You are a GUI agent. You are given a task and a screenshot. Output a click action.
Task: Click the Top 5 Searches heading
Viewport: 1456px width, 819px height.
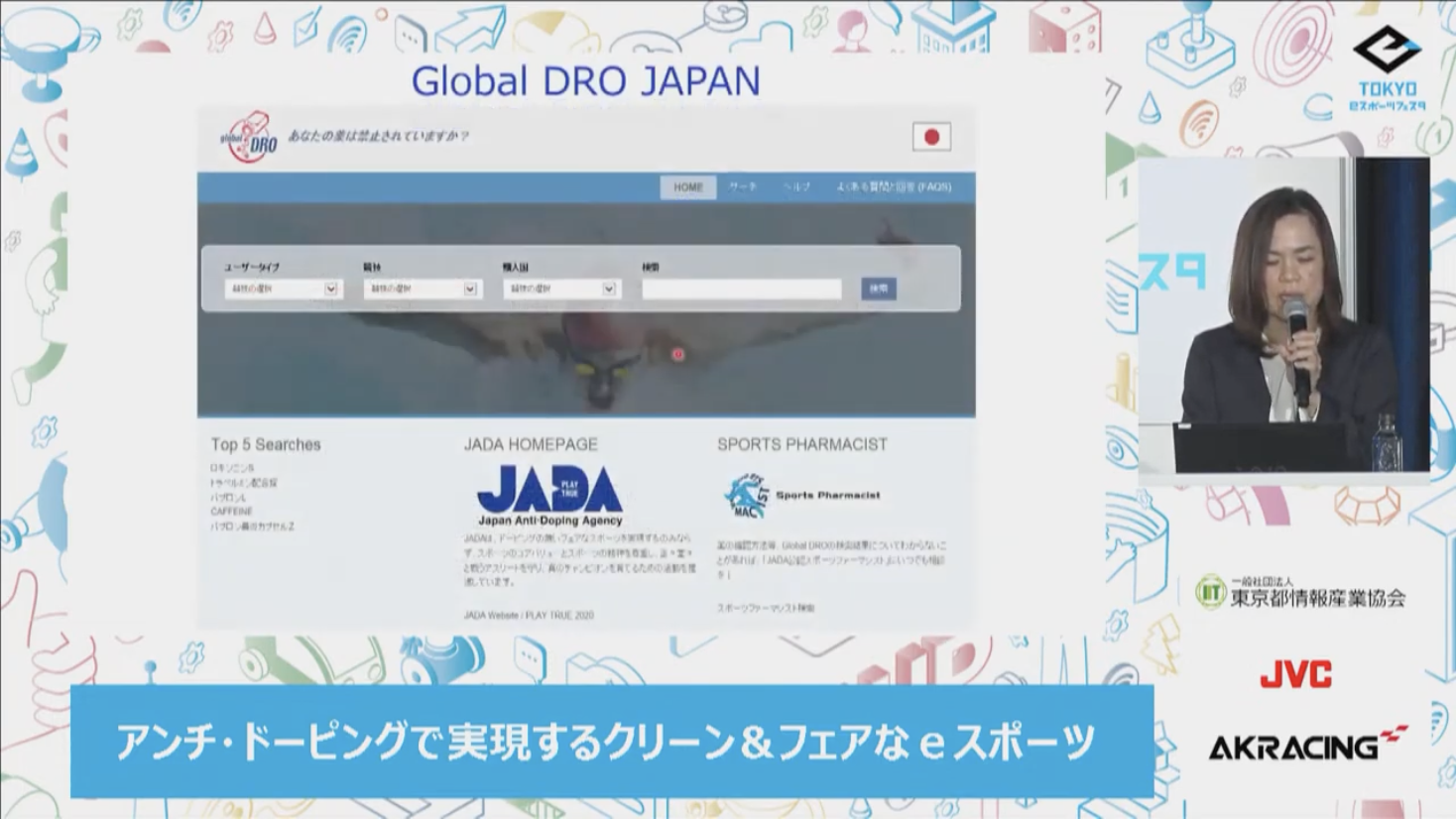click(x=266, y=444)
